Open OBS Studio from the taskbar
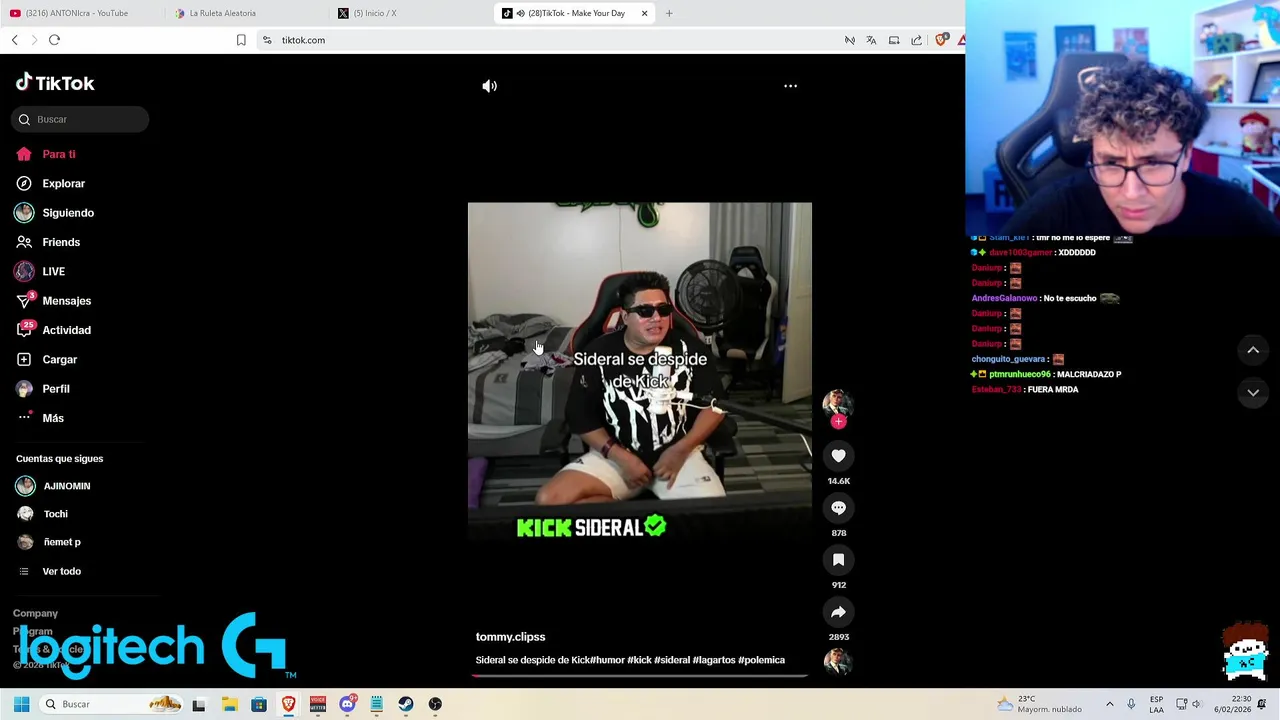Viewport: 1280px width, 720px height. [x=435, y=704]
